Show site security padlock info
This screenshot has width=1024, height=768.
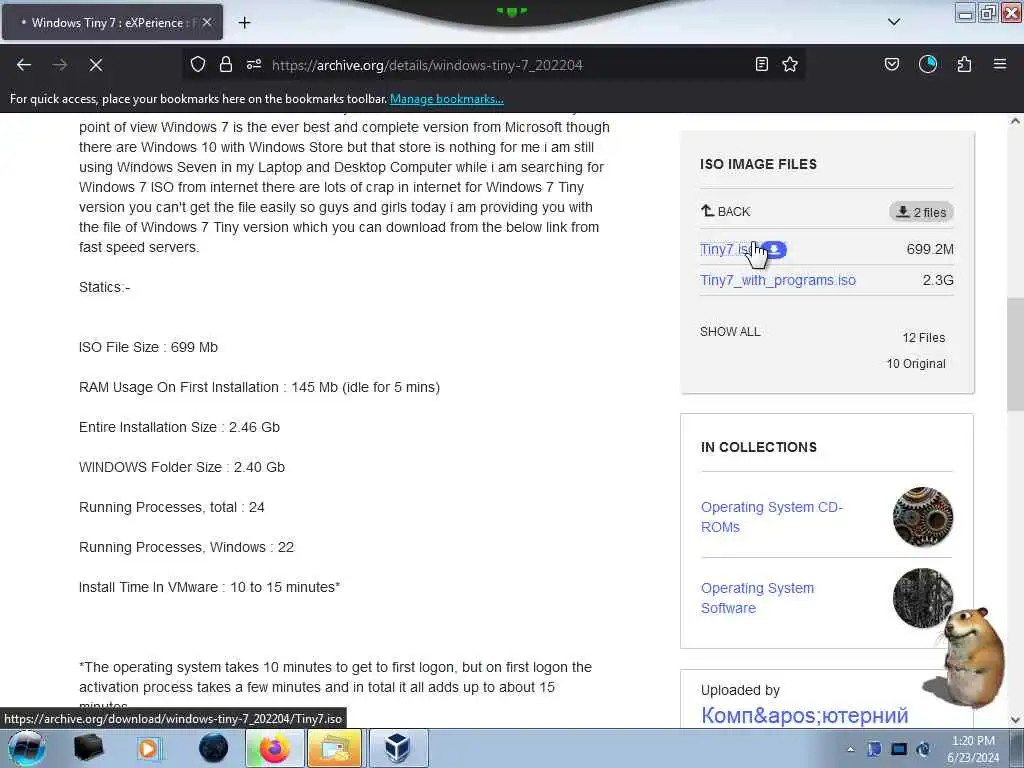226,64
